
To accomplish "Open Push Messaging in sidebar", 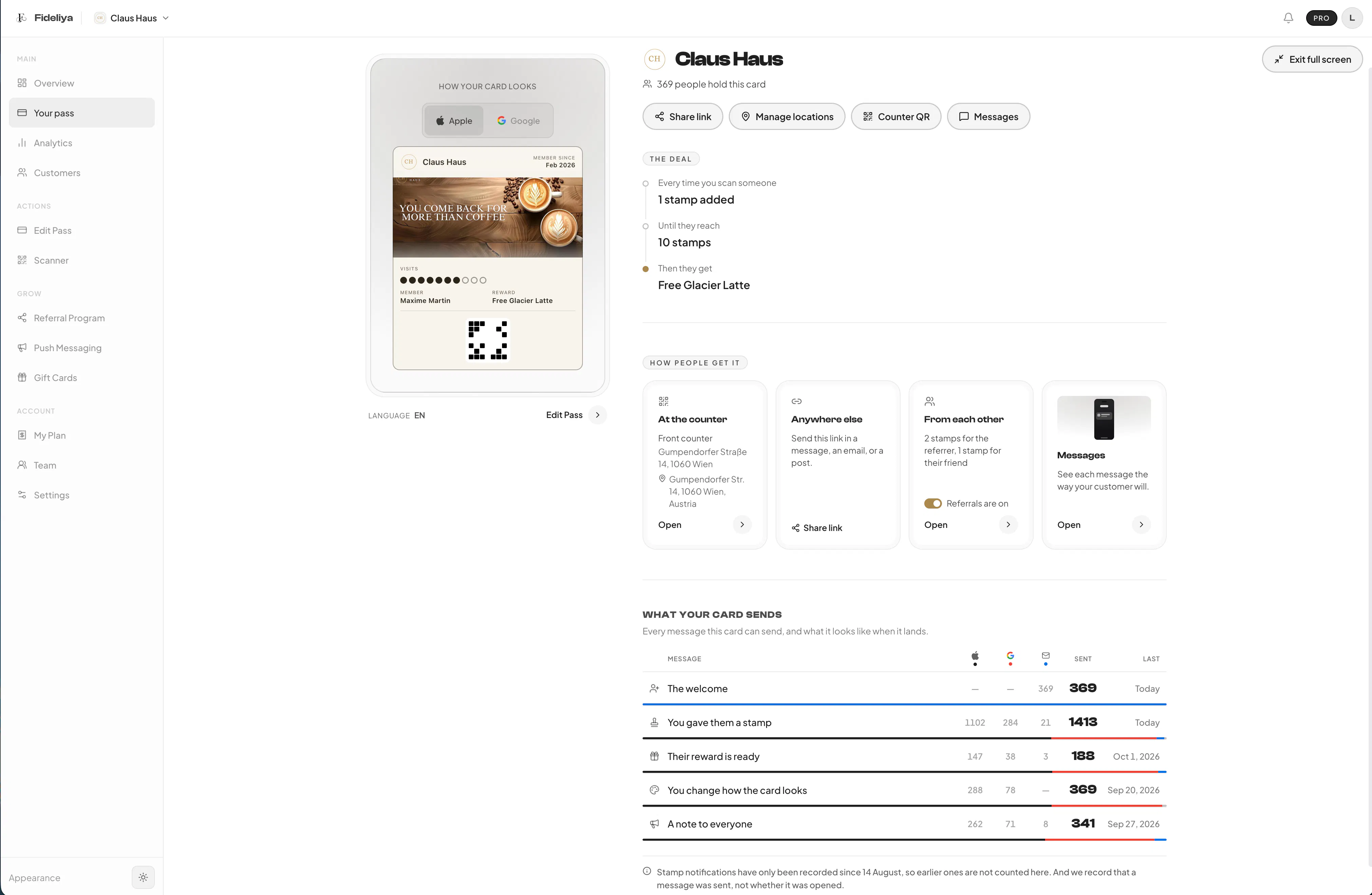I will click(82, 348).
